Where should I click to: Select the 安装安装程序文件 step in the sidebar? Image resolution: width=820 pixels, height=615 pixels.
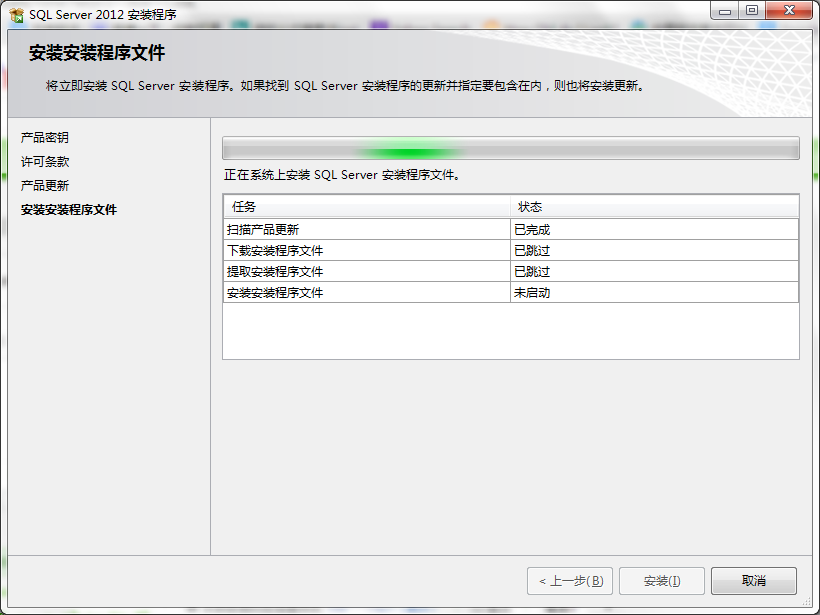pos(69,210)
